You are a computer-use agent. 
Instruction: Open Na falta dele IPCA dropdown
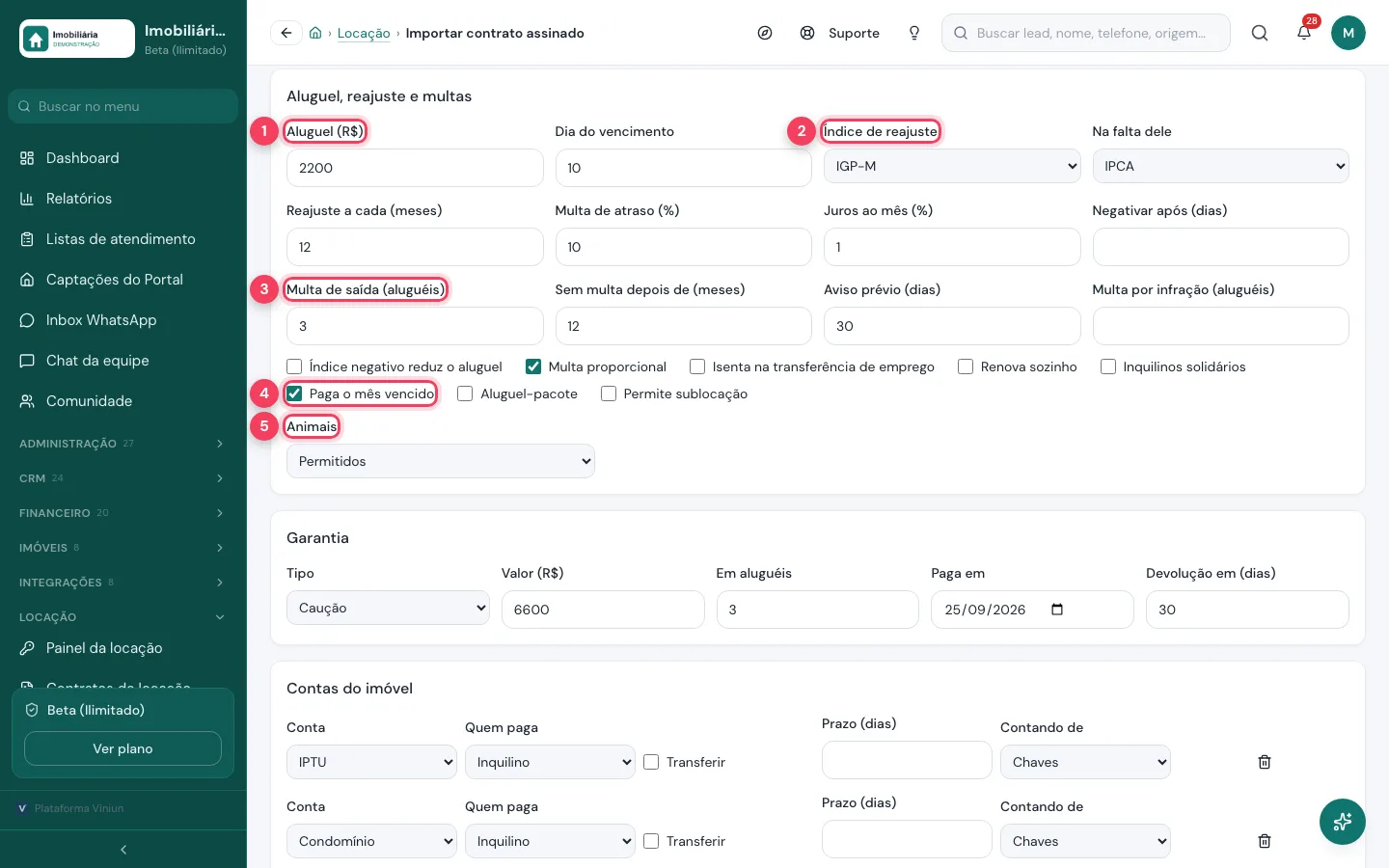click(x=1220, y=166)
